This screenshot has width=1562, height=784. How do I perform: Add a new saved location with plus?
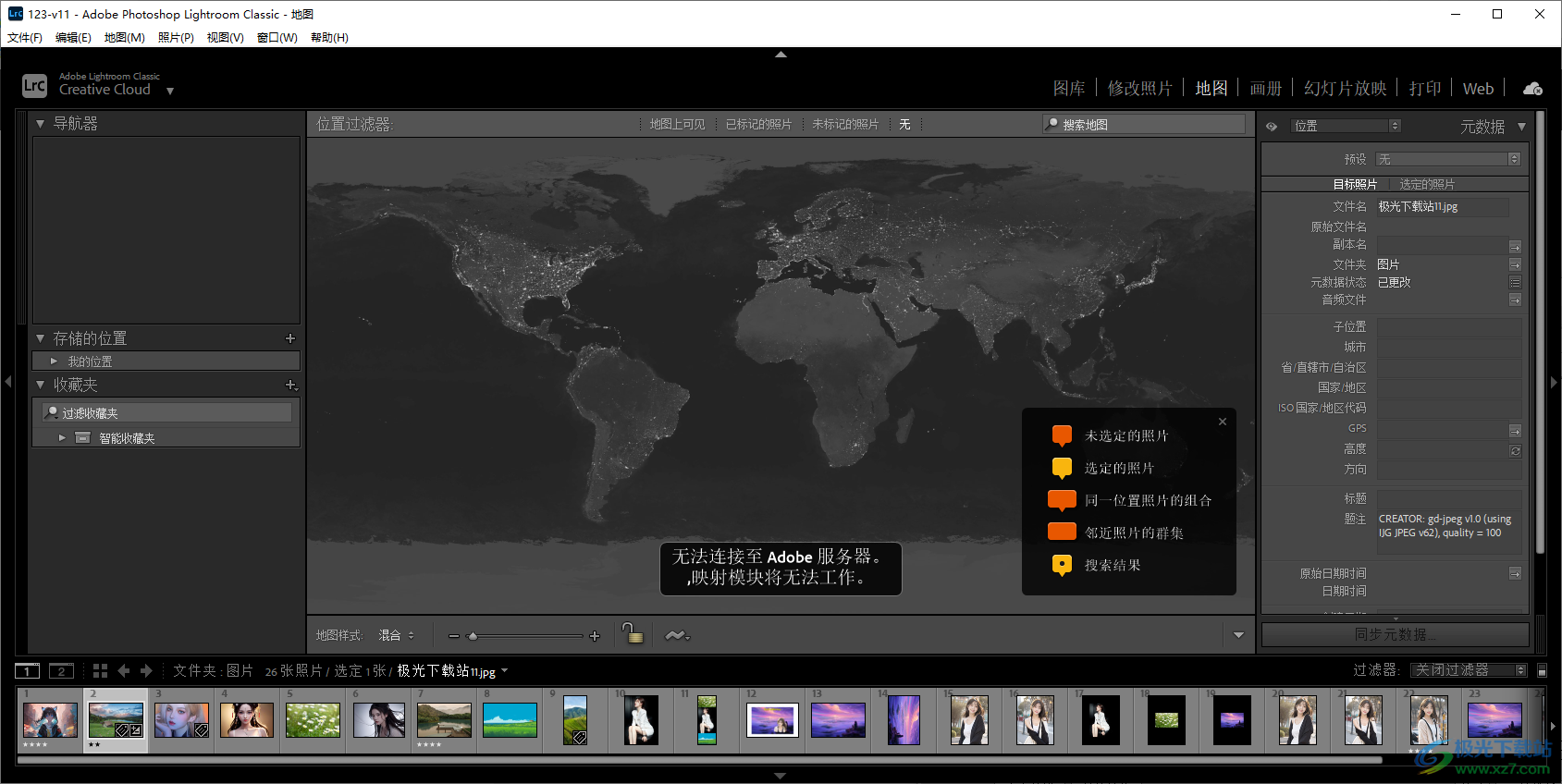290,338
